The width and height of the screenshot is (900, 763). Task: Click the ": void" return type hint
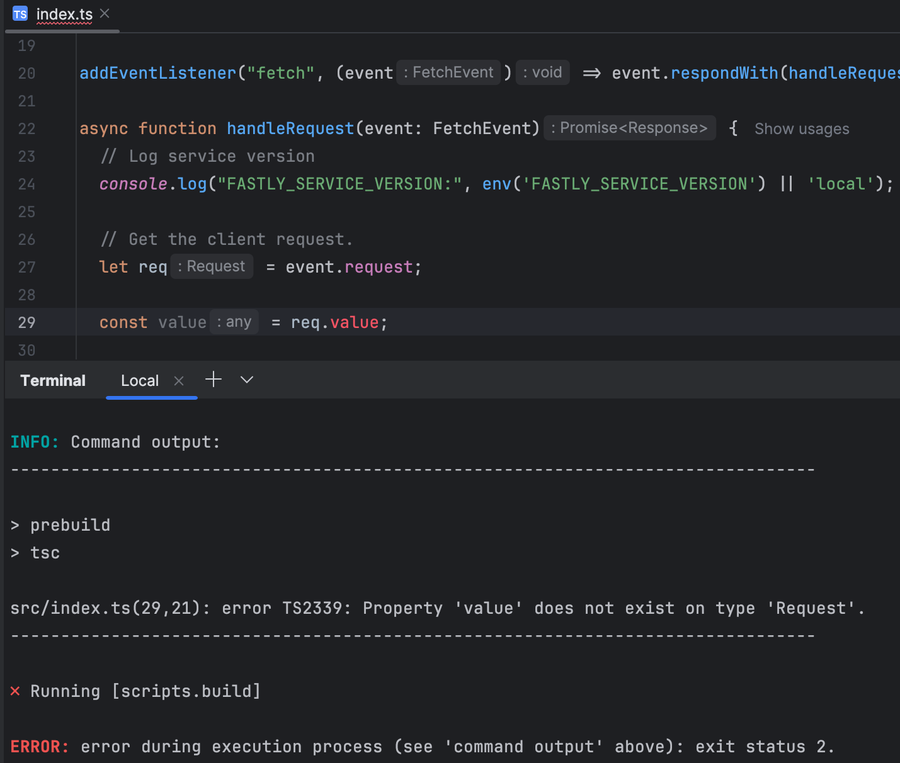pos(542,72)
